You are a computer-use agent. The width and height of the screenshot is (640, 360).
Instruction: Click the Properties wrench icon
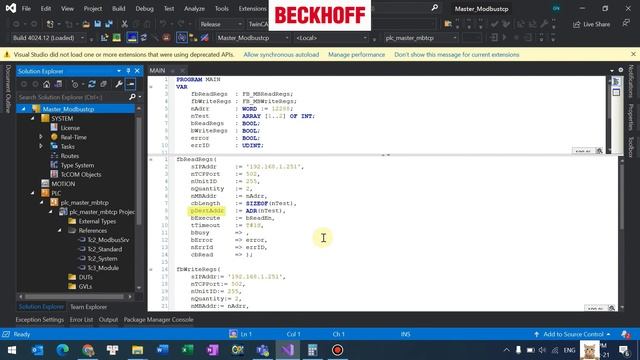point(119,84)
